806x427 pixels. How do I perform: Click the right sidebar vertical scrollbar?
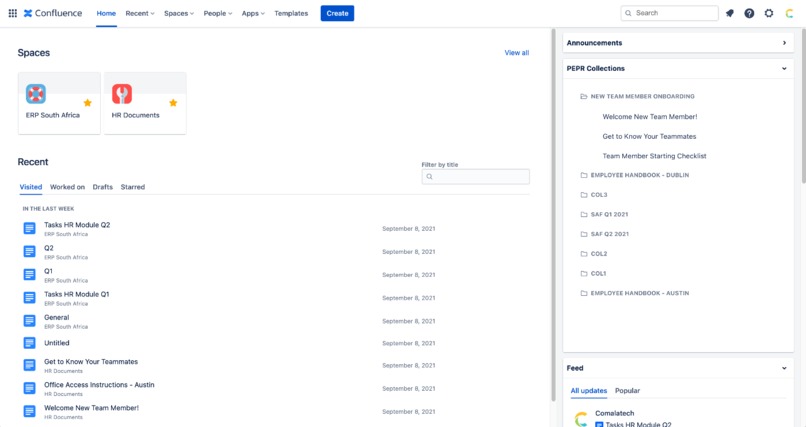[803, 106]
